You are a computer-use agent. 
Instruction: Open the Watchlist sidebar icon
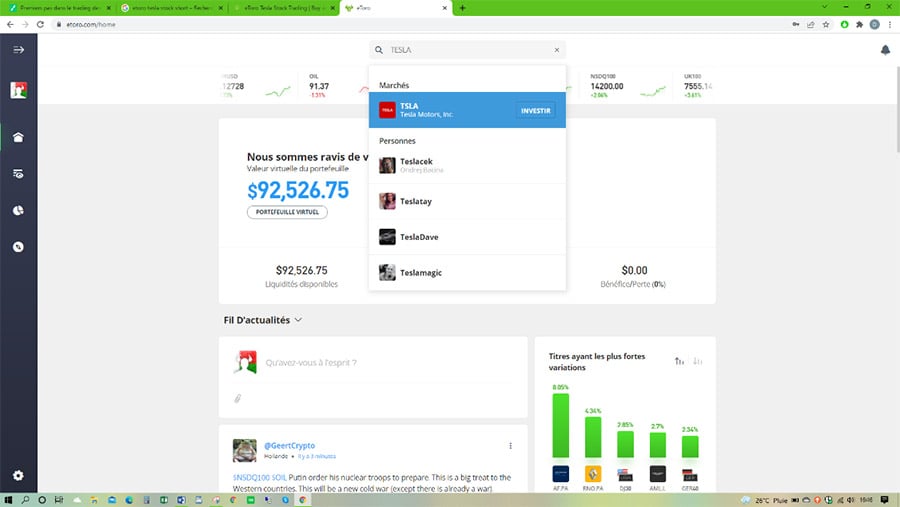click(18, 174)
